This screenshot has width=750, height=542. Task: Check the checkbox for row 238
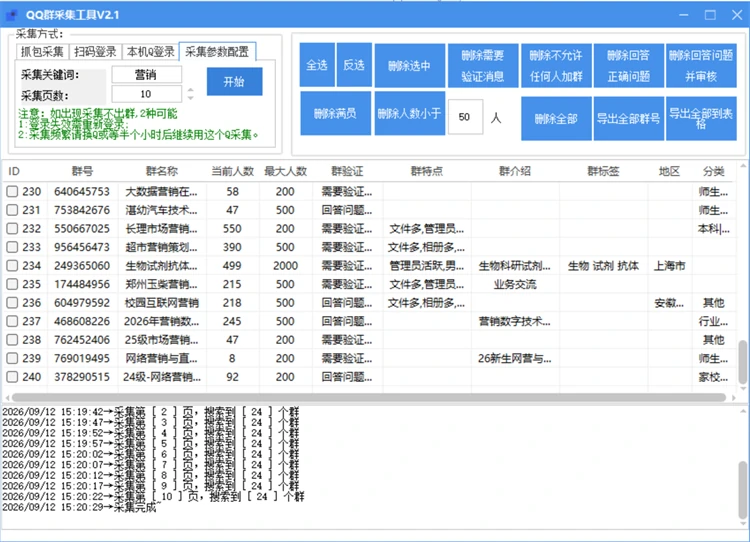click(12, 340)
